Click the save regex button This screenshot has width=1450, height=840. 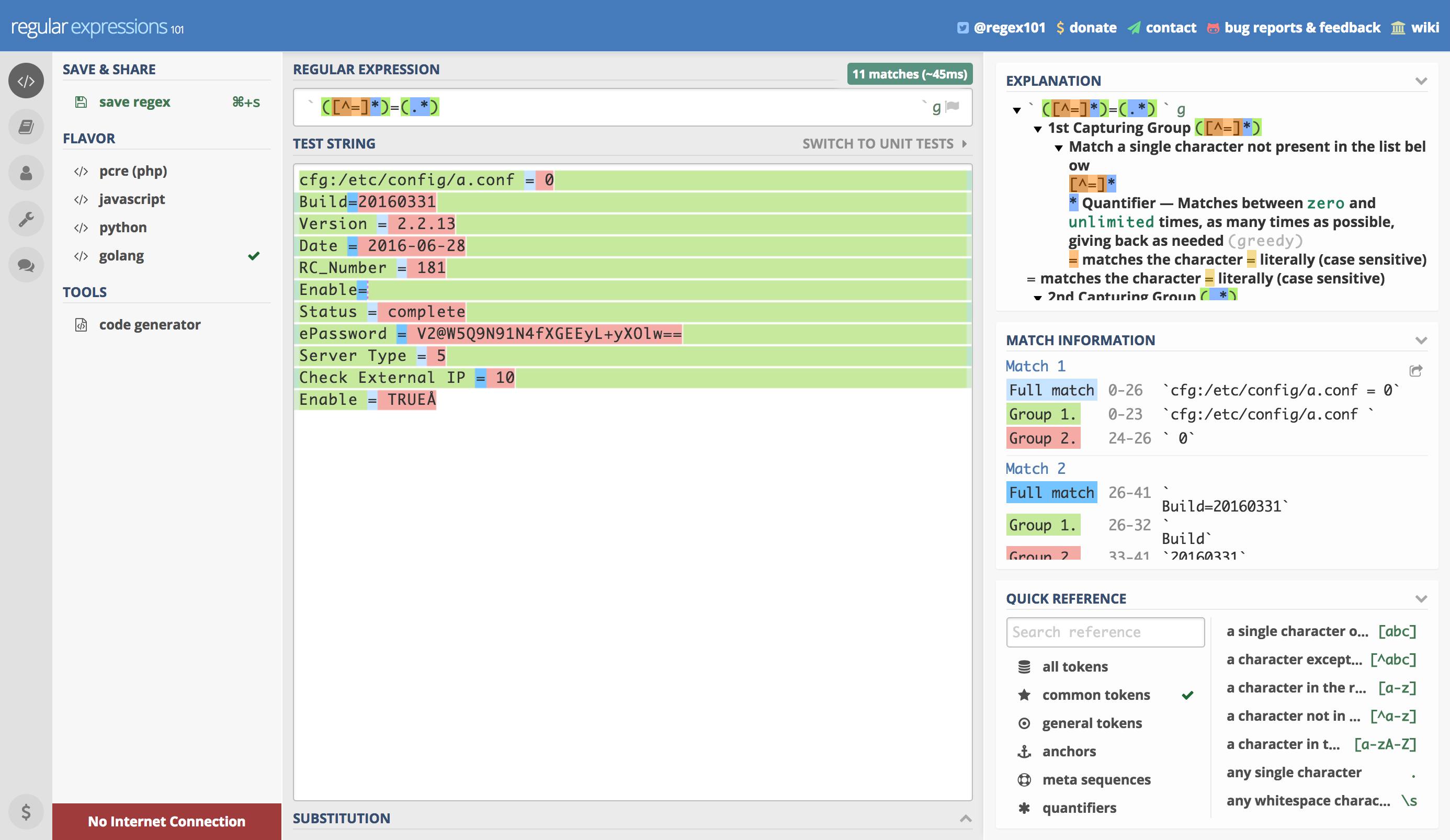[134, 102]
